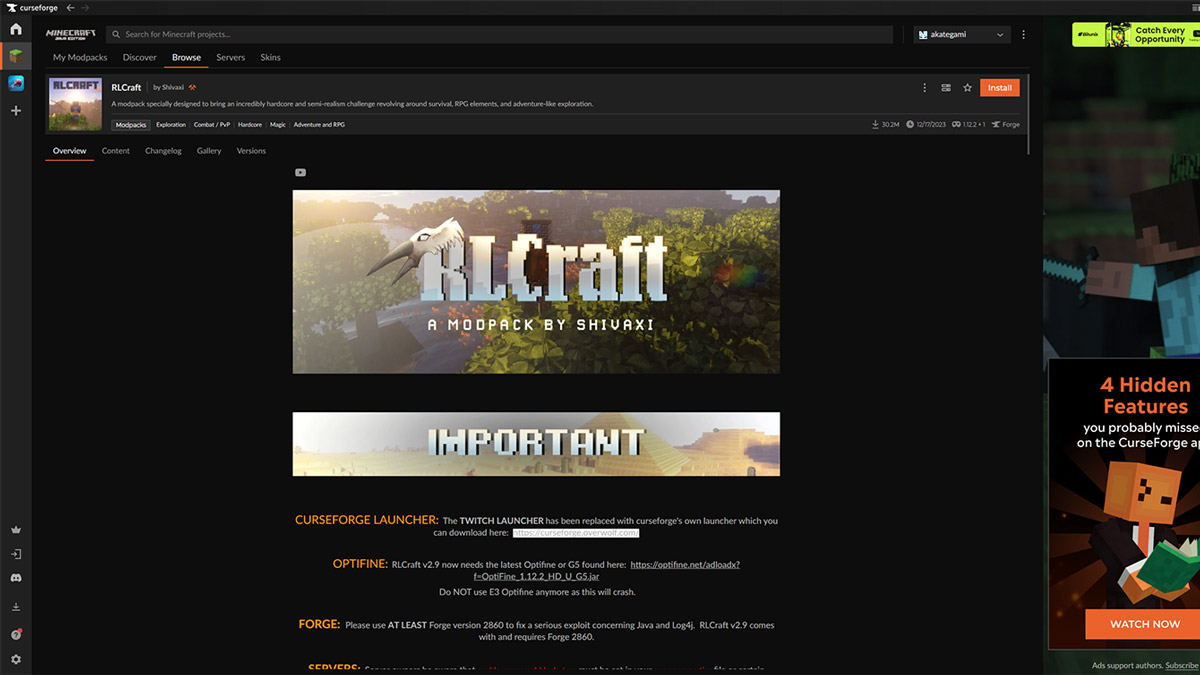
Task: Open the Shivaxi author link
Action: [x=172, y=88]
